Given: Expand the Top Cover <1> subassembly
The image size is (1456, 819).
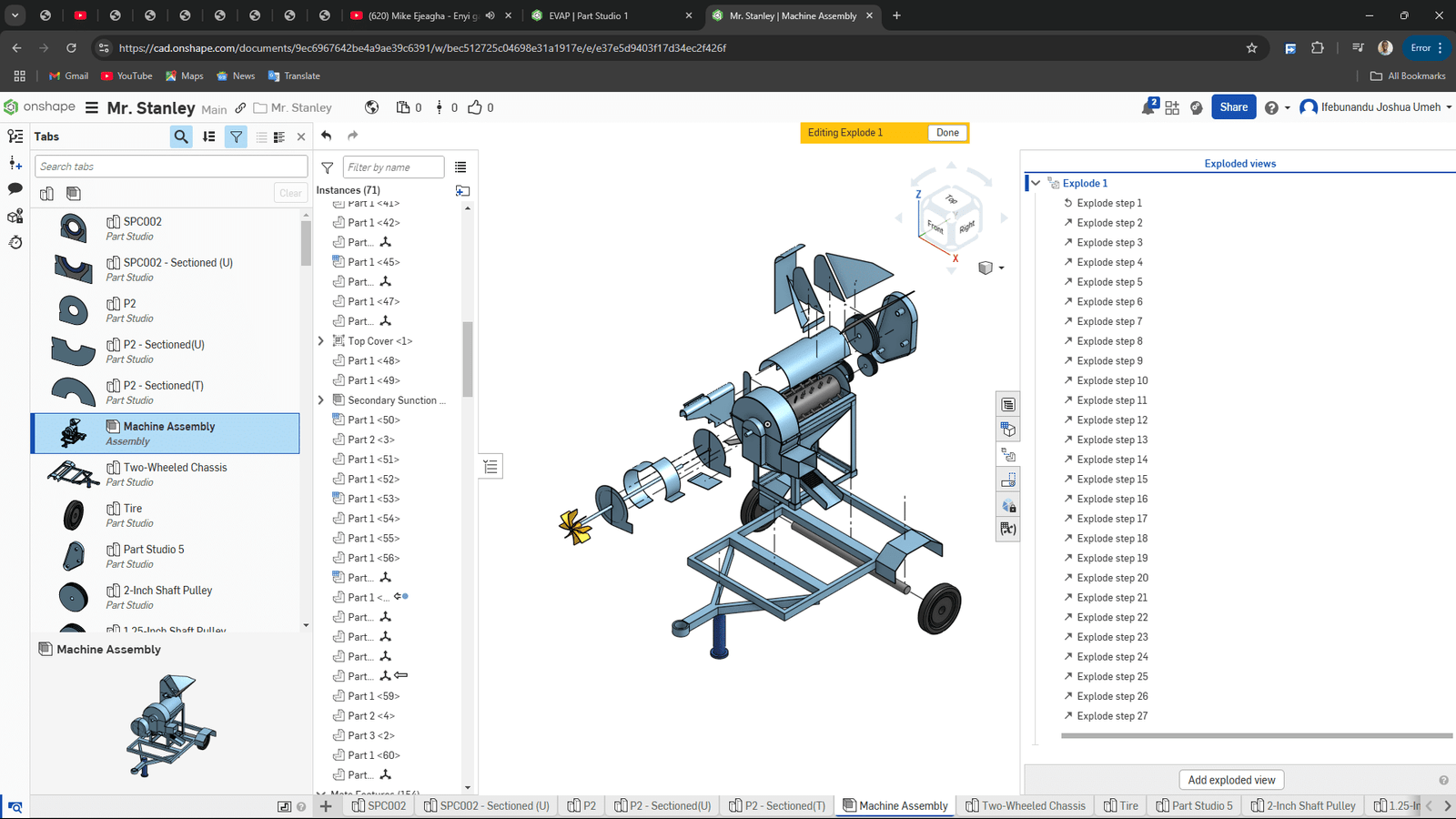Looking at the screenshot, I should pyautogui.click(x=320, y=341).
